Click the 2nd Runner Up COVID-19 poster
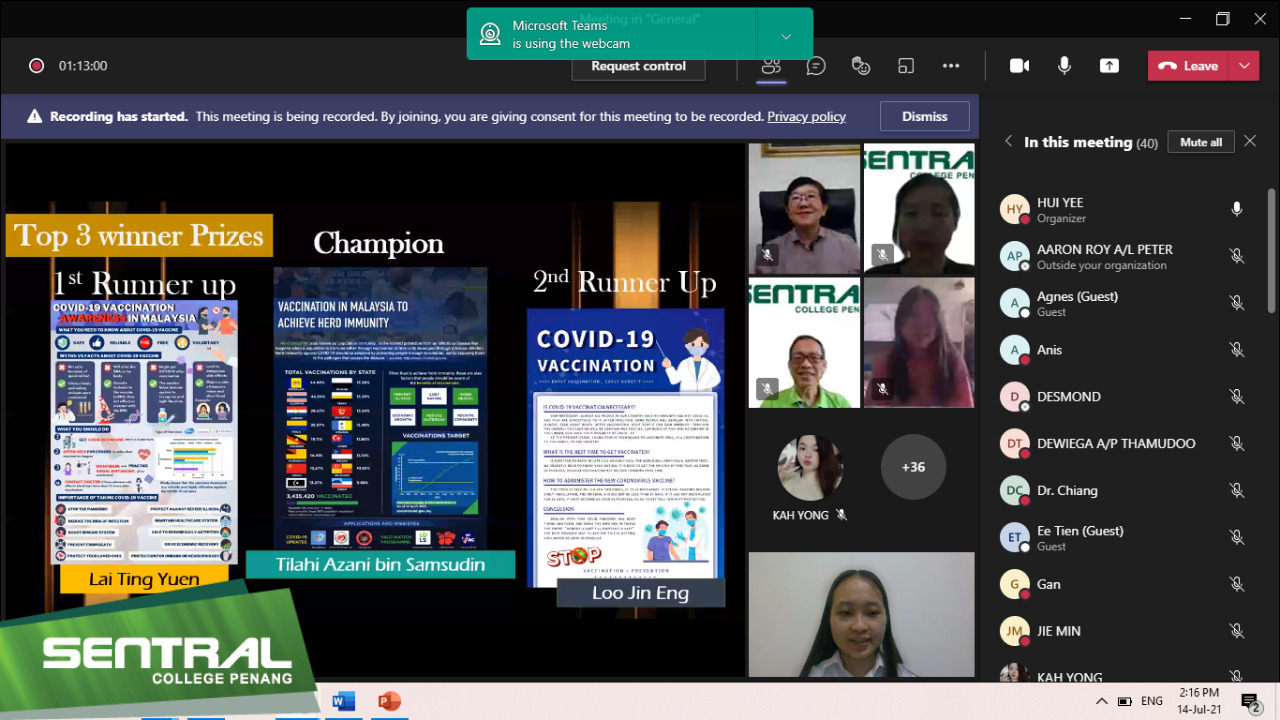 point(626,448)
